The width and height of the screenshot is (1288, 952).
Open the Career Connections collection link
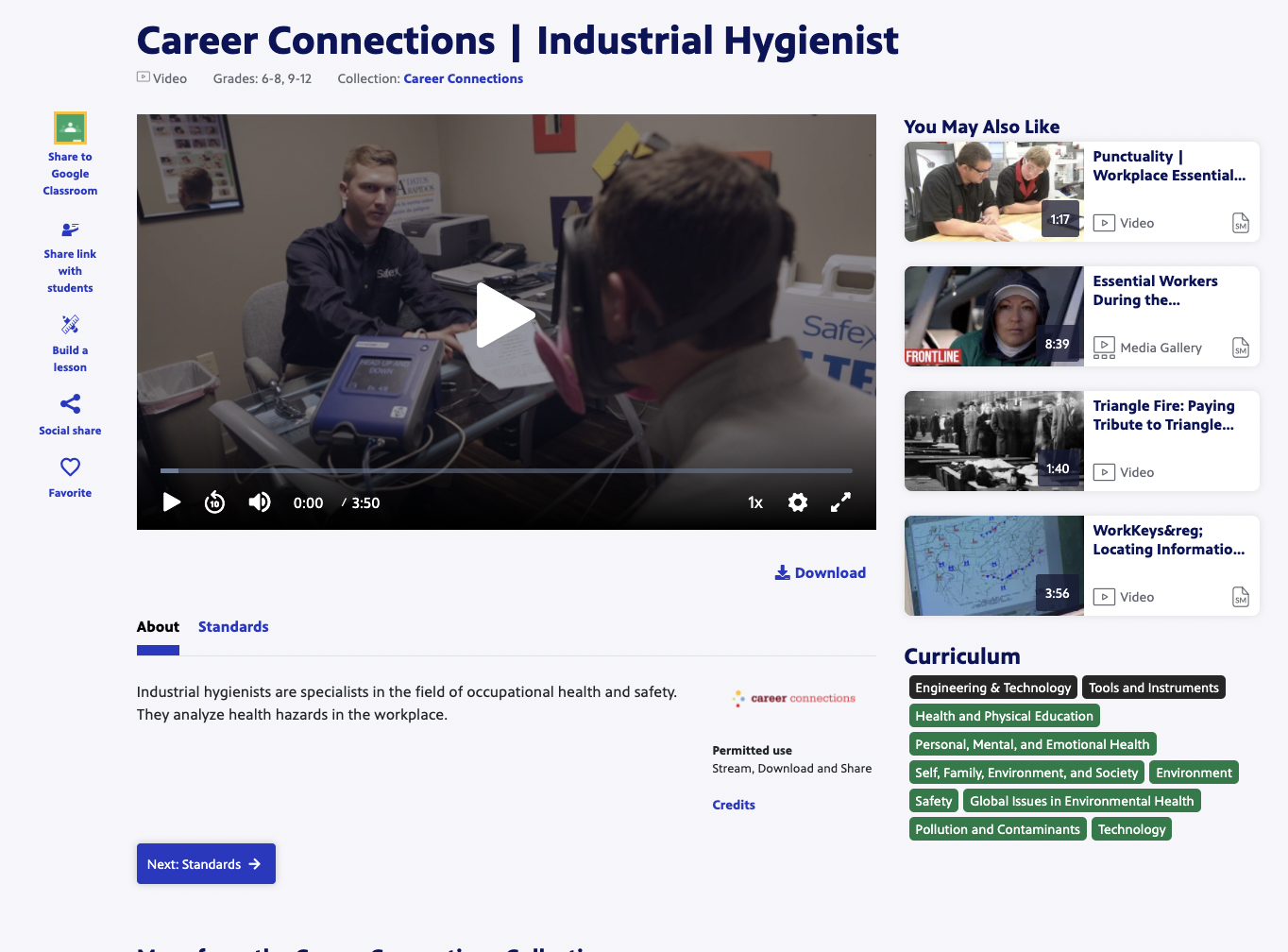(x=463, y=78)
